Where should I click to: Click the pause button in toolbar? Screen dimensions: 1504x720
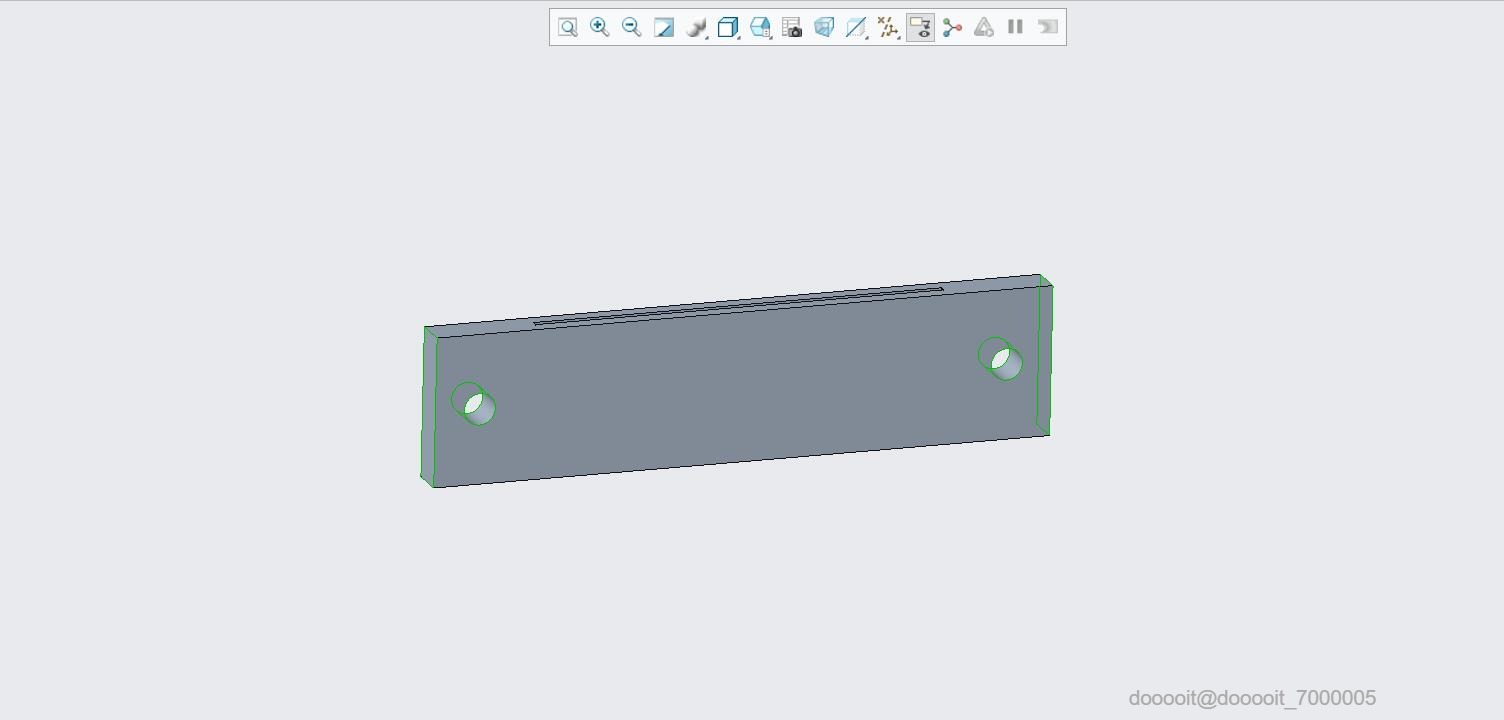[x=1015, y=27]
